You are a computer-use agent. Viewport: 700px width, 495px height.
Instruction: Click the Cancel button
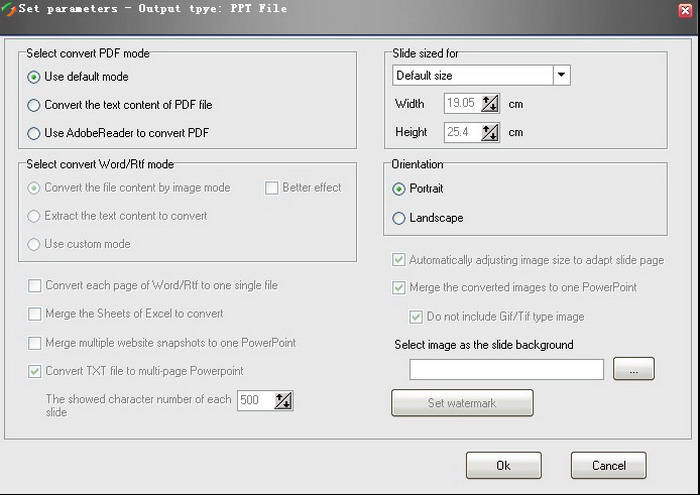(608, 465)
